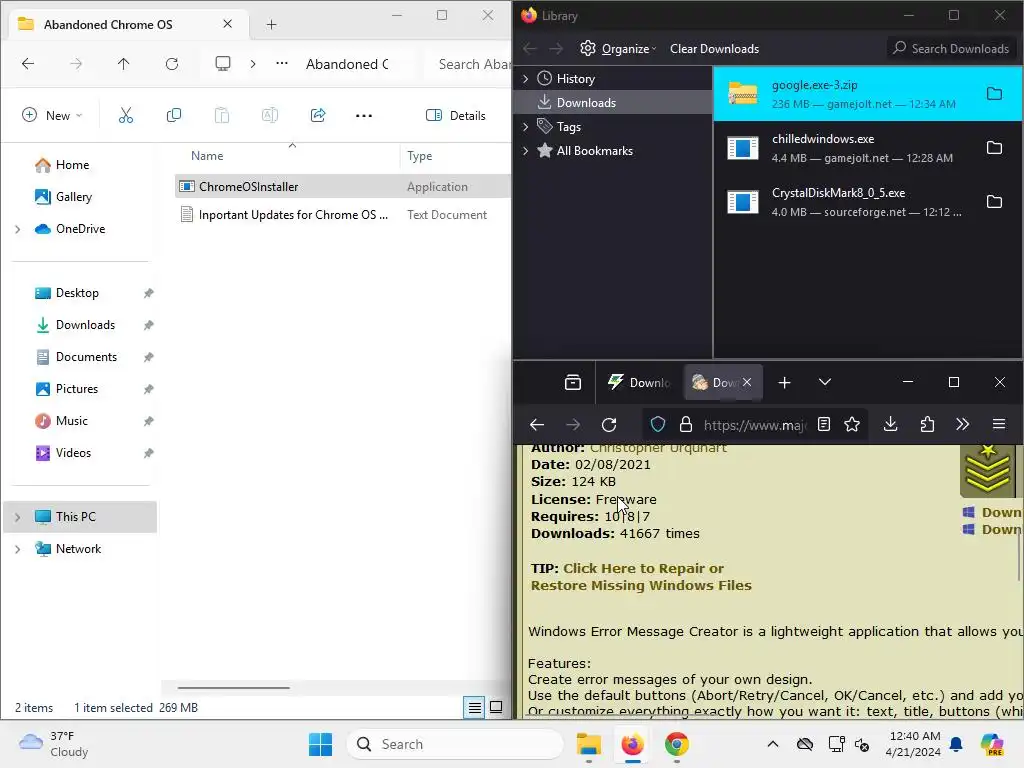Open Firefox list all tabs dropdown

(x=825, y=383)
